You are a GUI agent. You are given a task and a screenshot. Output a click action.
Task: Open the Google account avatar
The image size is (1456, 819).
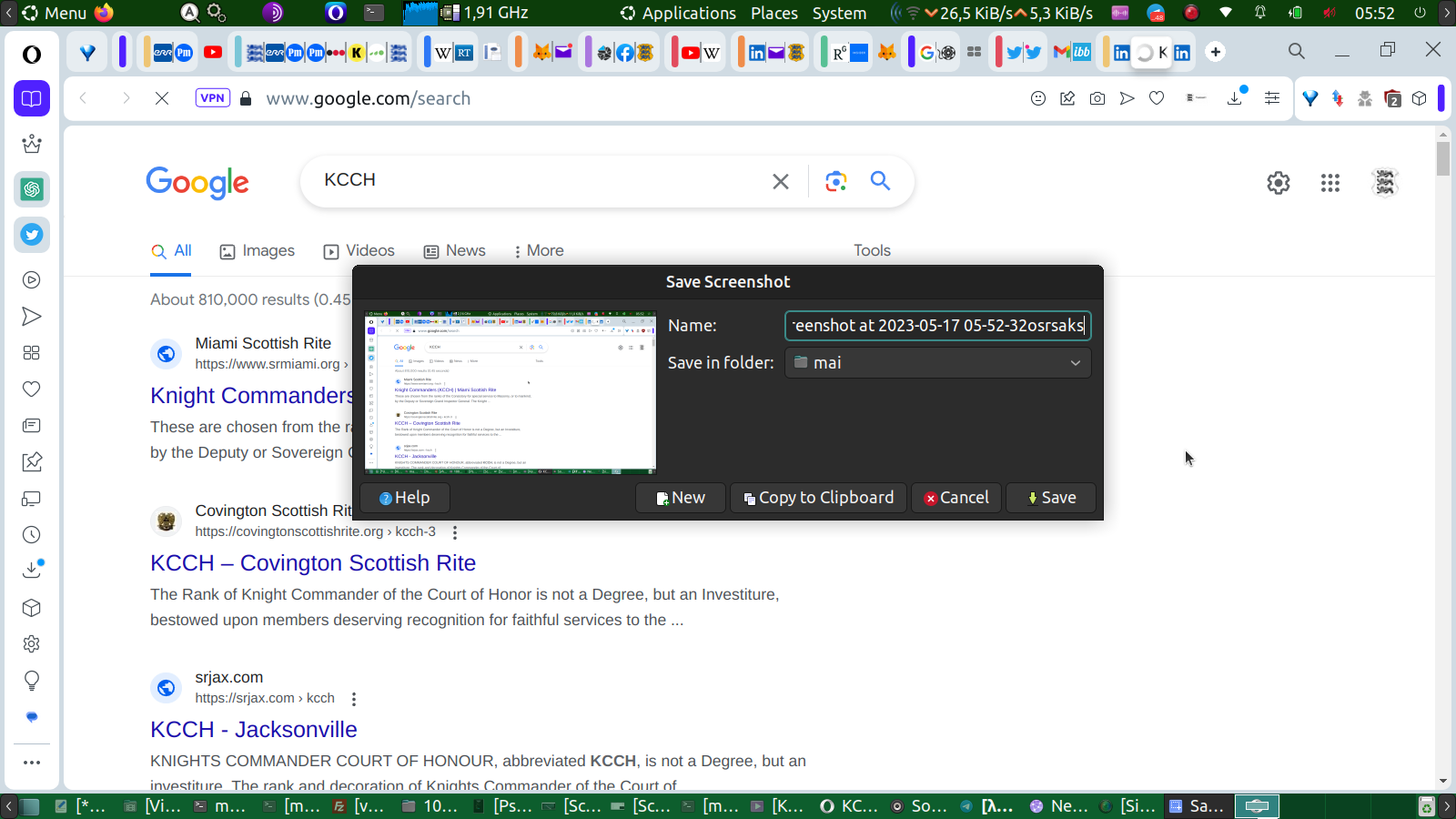[1385, 183]
